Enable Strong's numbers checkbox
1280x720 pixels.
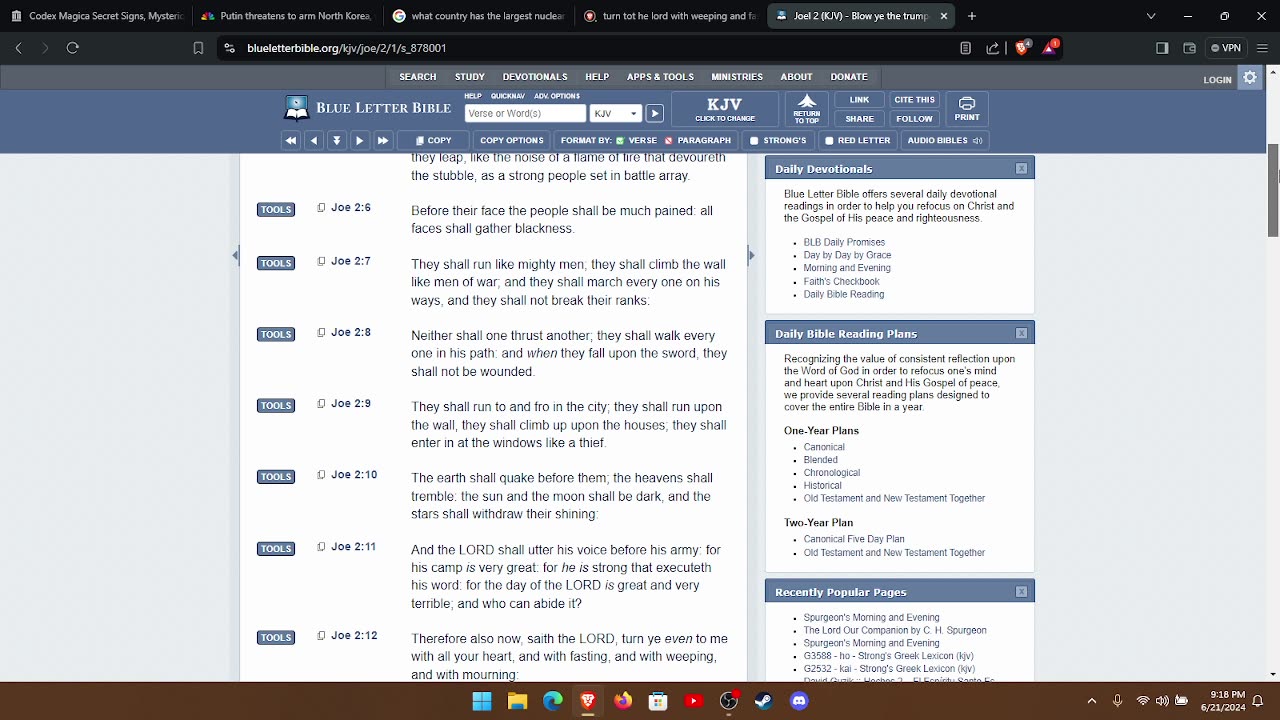pos(755,141)
